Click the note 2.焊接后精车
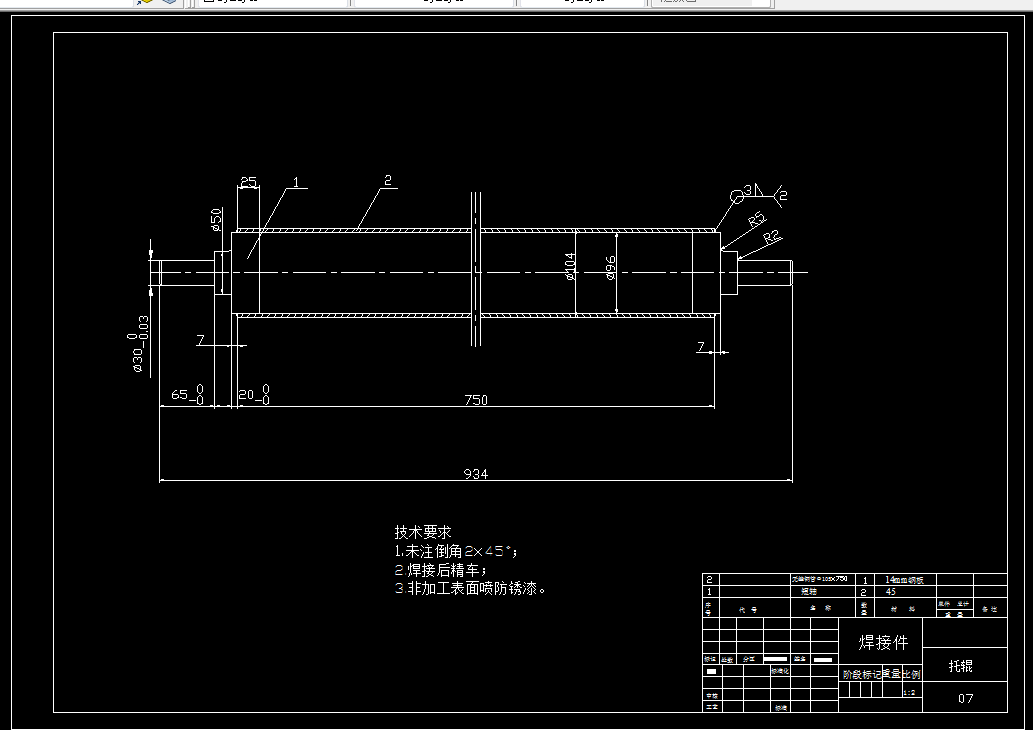This screenshot has width=1033, height=730. tap(441, 569)
